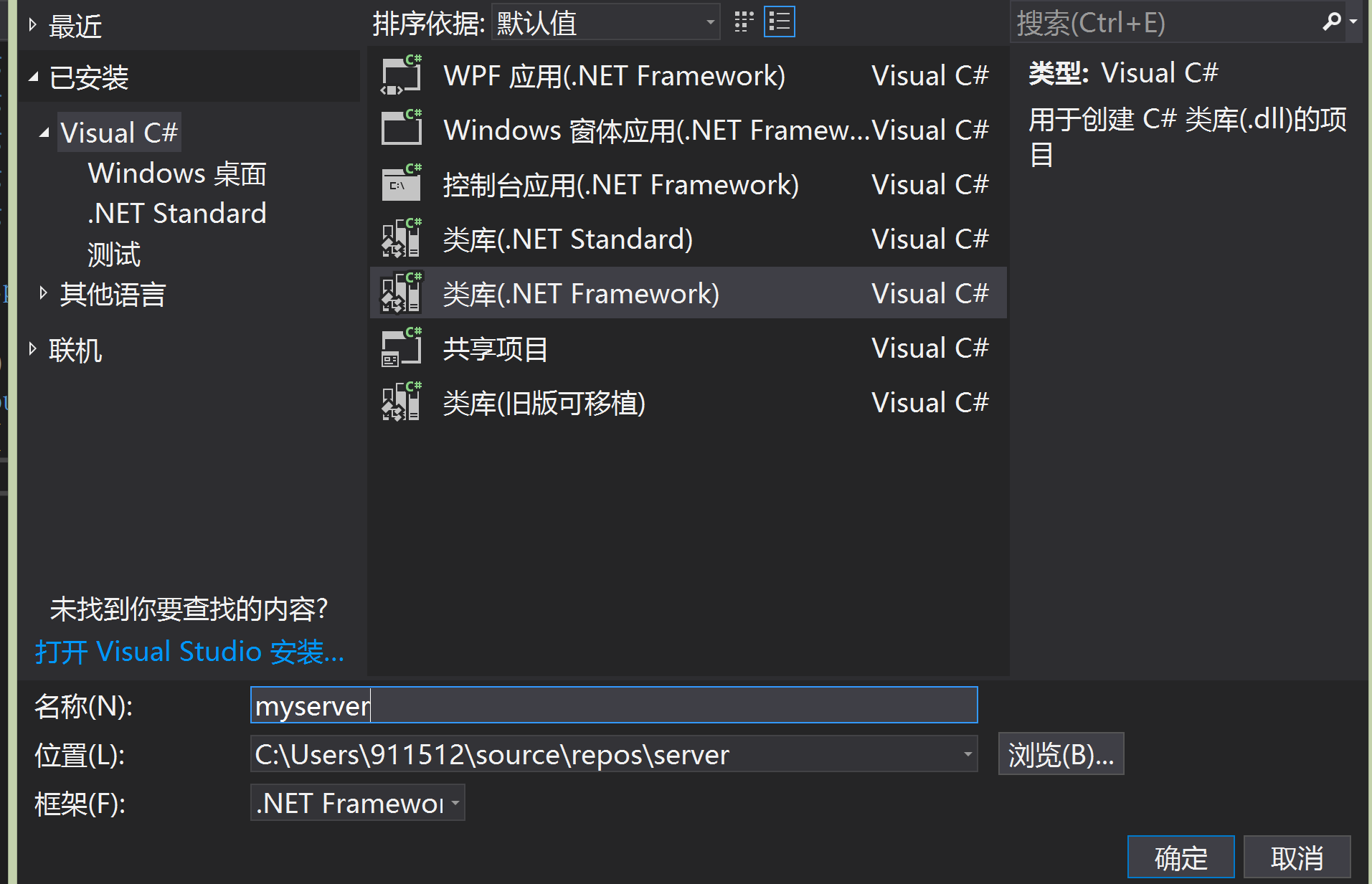Click the legacy portable class library icon

click(401, 402)
